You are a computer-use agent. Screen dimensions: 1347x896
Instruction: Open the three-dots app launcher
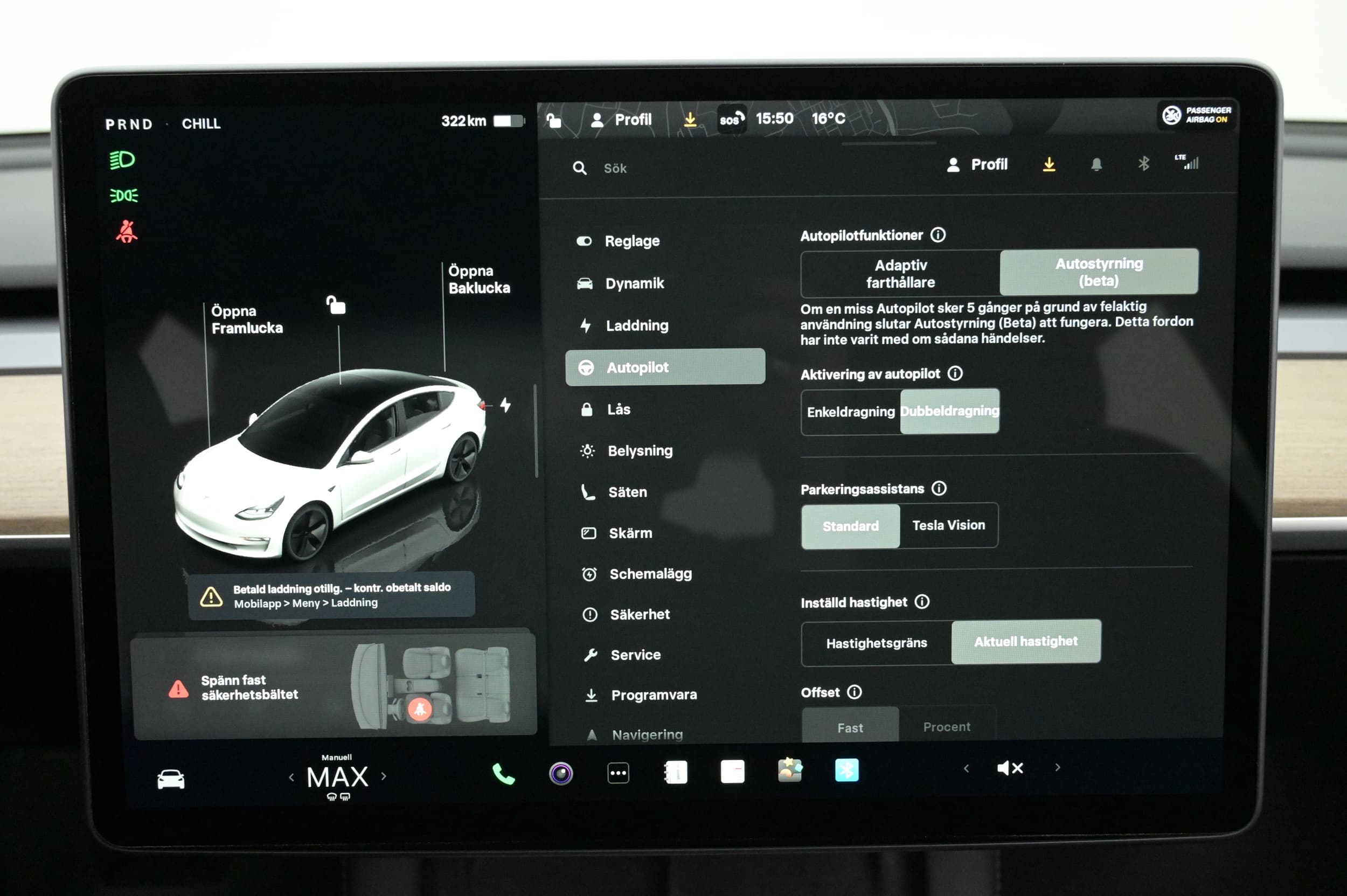tap(618, 773)
